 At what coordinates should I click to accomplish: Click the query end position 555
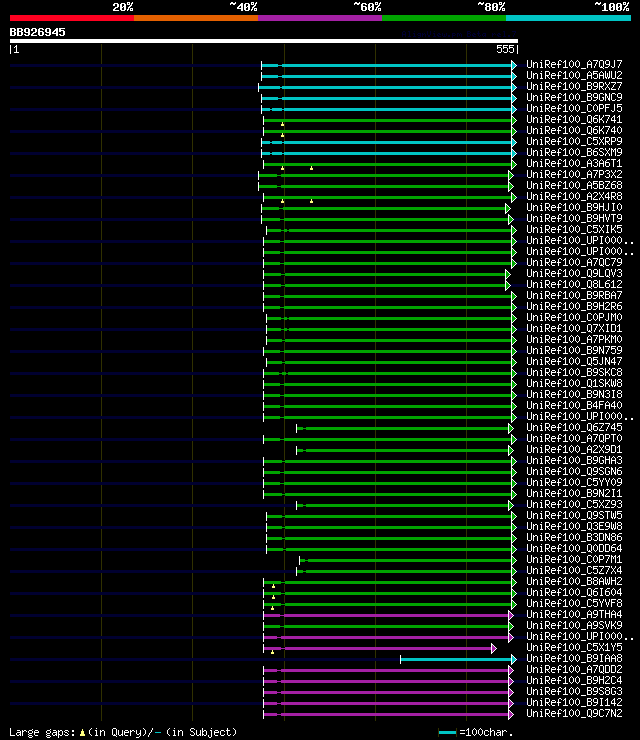pyautogui.click(x=505, y=49)
